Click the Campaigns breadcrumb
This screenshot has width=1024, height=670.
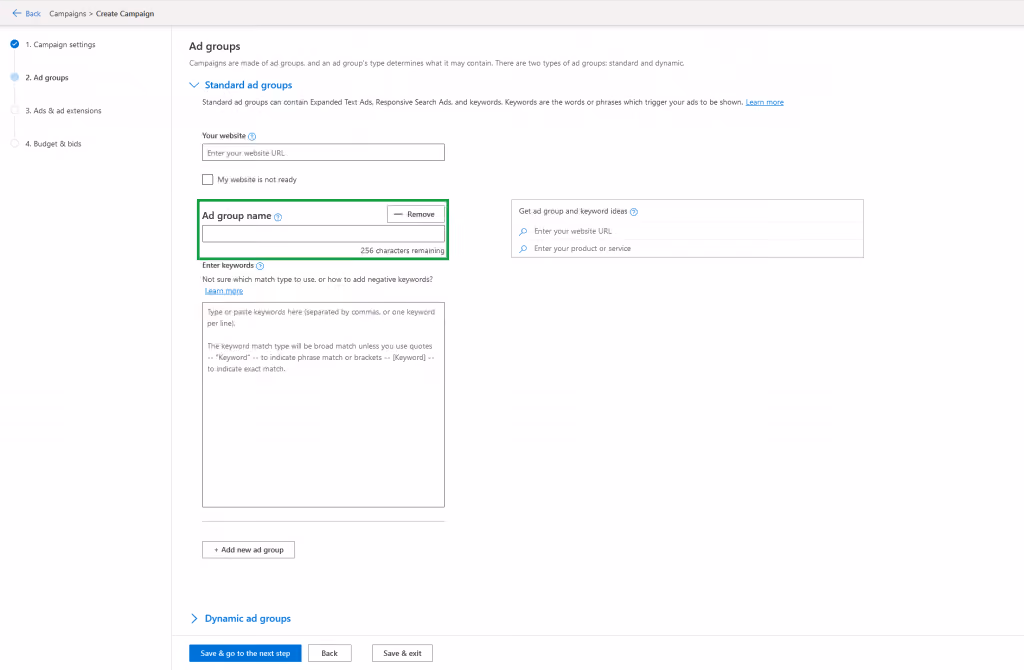tap(67, 14)
